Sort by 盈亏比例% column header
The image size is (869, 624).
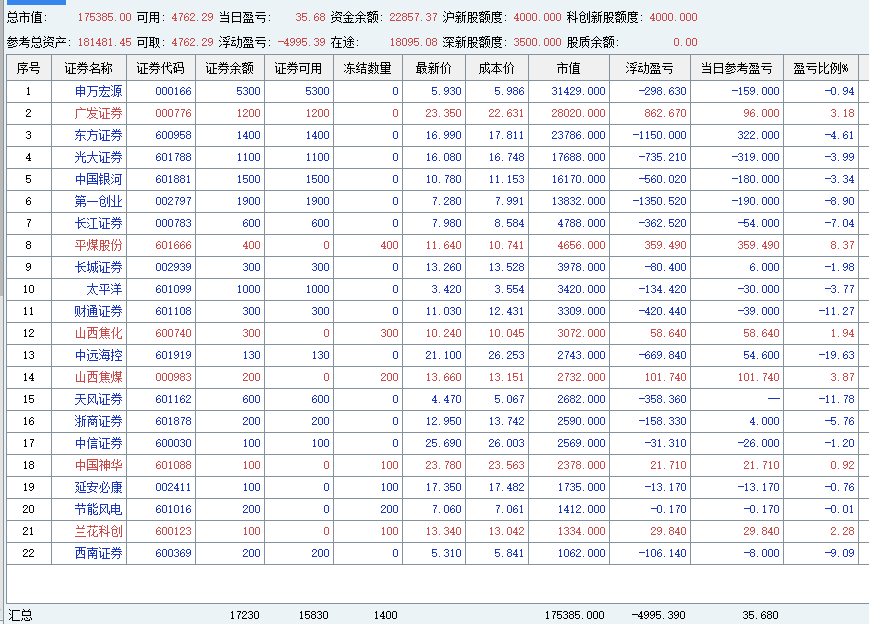coord(821,69)
